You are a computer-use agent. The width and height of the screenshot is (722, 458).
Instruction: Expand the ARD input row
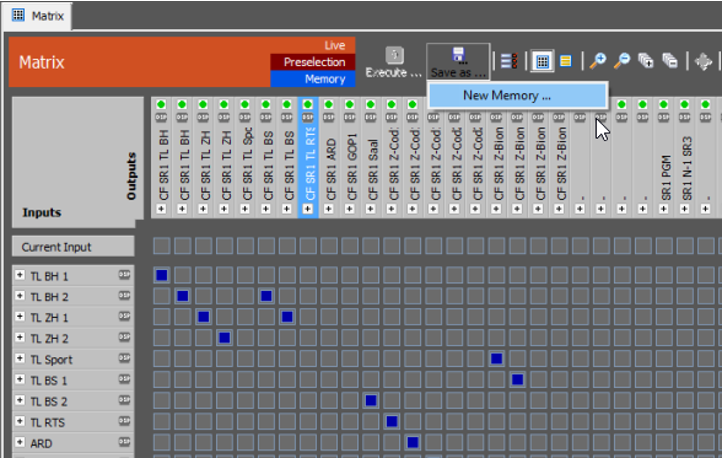click(20, 442)
